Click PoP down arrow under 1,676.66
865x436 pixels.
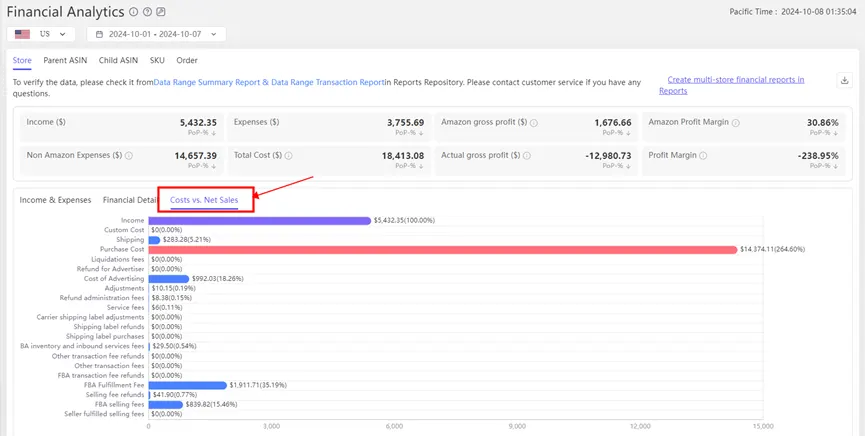click(628, 133)
